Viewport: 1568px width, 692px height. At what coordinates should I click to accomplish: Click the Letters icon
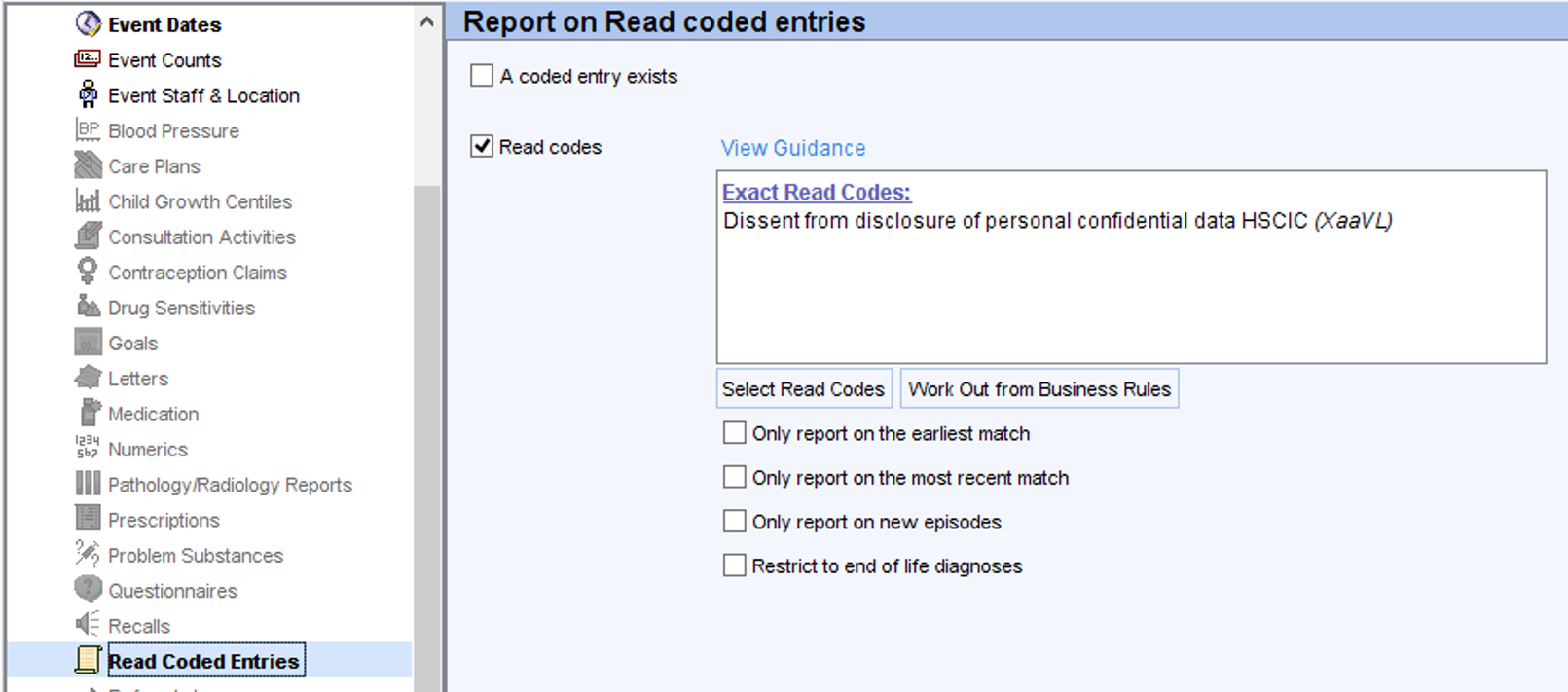[88, 378]
